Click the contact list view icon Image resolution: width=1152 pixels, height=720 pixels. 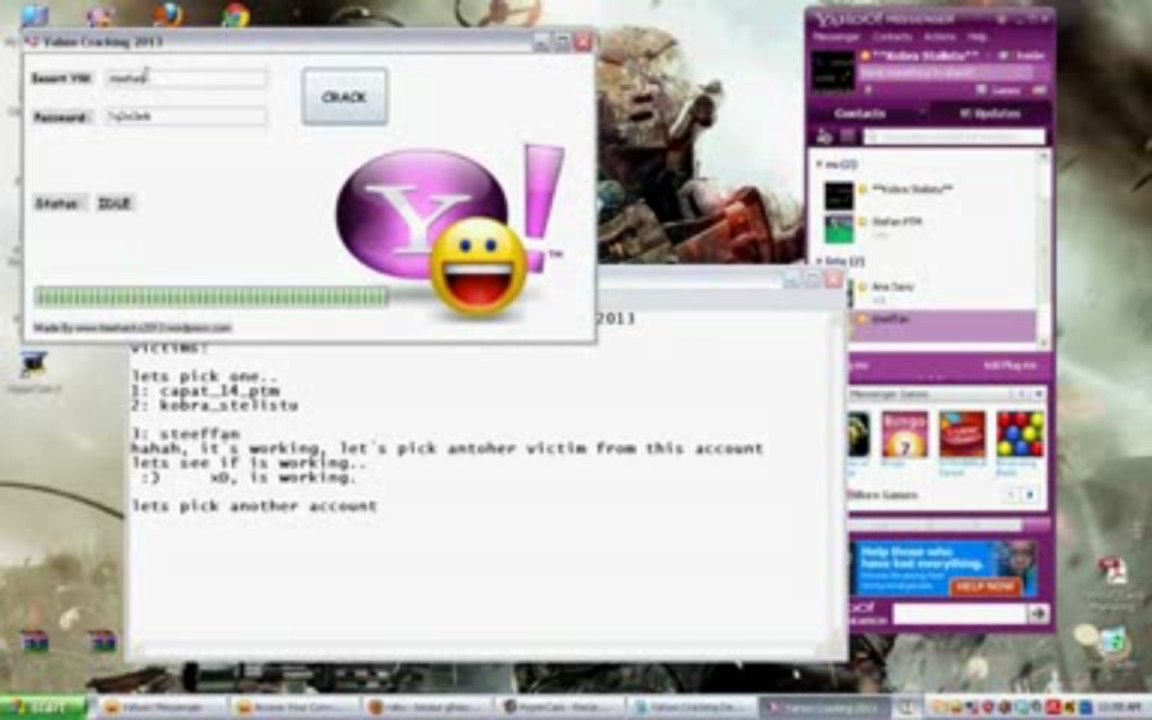click(x=847, y=137)
